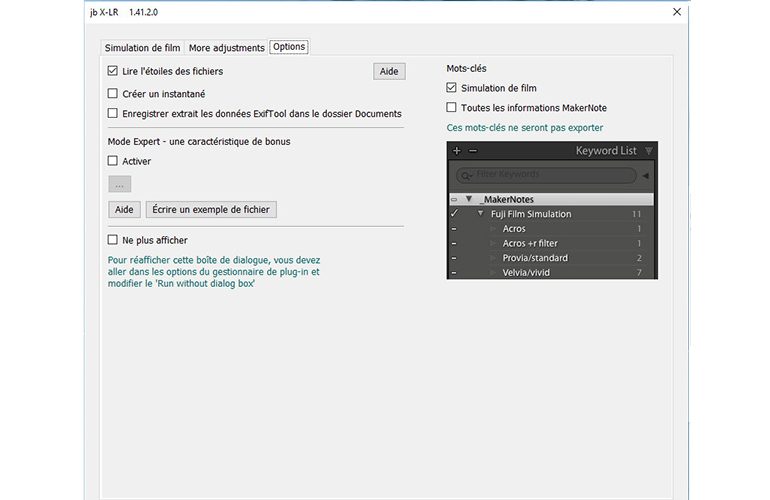Toggle 'Toutes les informations MakerNote' checkbox
The image size is (770, 500).
[452, 108]
